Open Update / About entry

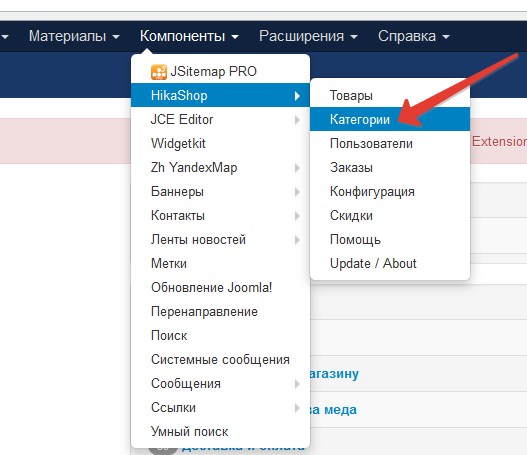[390, 263]
